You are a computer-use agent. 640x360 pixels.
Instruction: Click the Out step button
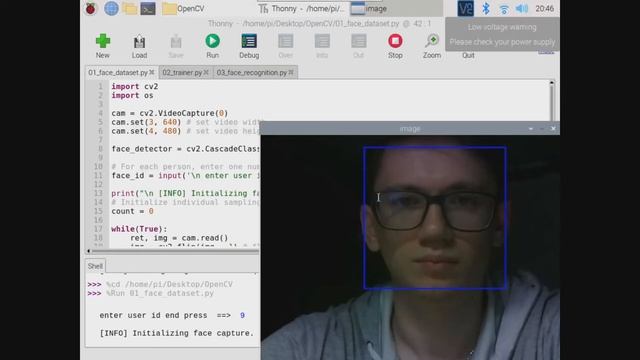point(358,46)
